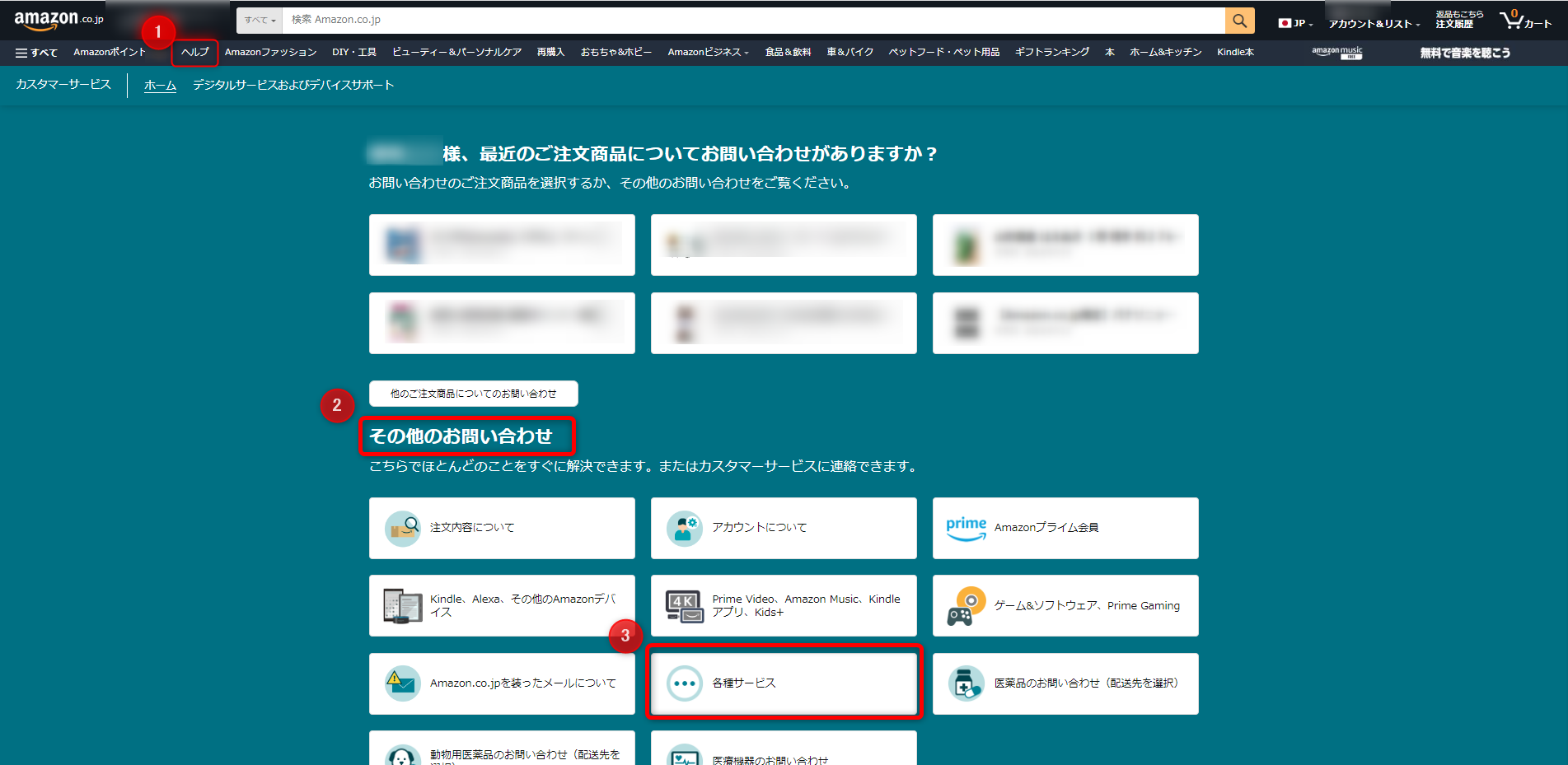Open 本 nav item
This screenshot has height=765, width=1568.
[x=1109, y=53]
